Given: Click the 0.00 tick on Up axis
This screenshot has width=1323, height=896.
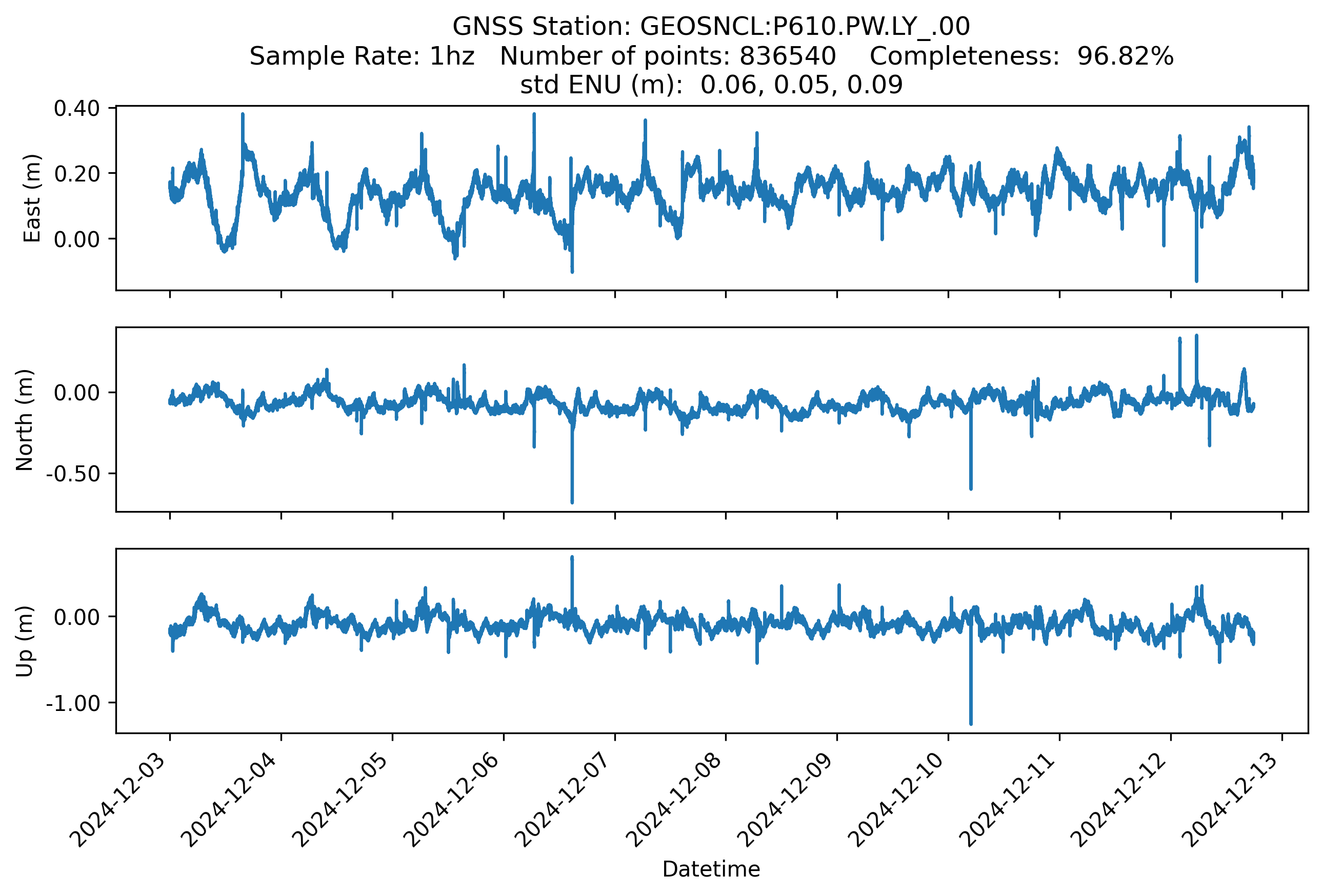Looking at the screenshot, I should (77, 617).
